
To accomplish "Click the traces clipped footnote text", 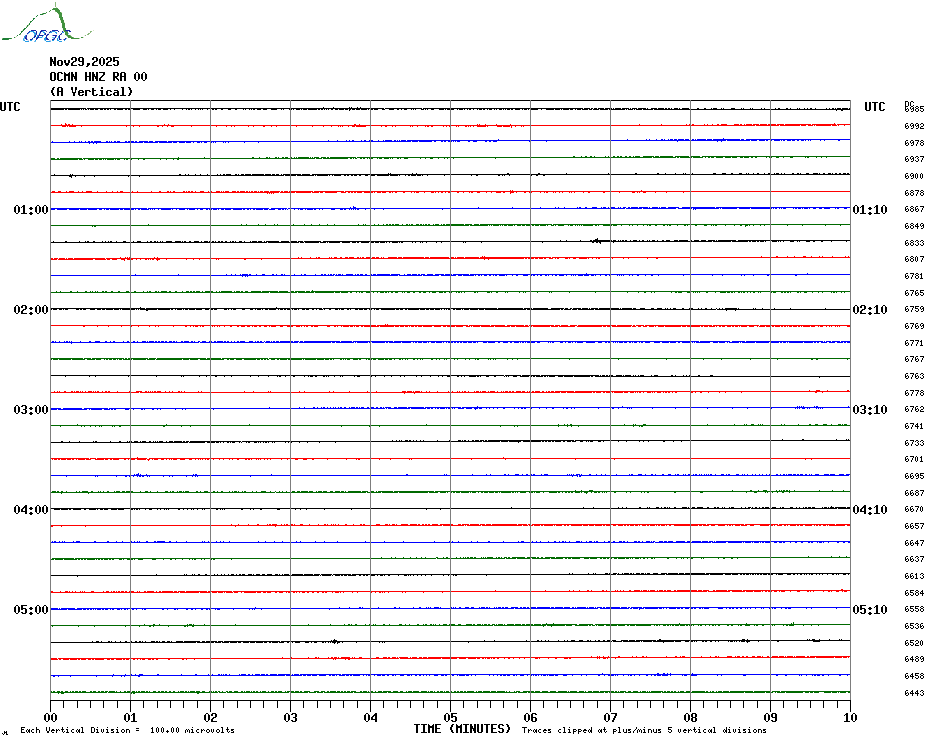I will [644, 731].
